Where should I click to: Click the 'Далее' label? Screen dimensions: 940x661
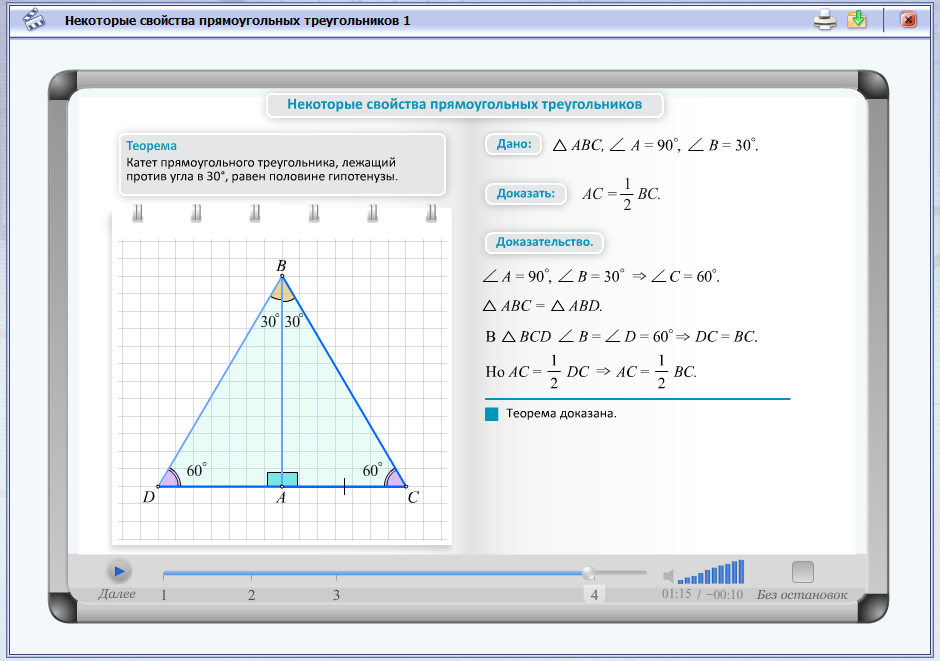[x=117, y=594]
